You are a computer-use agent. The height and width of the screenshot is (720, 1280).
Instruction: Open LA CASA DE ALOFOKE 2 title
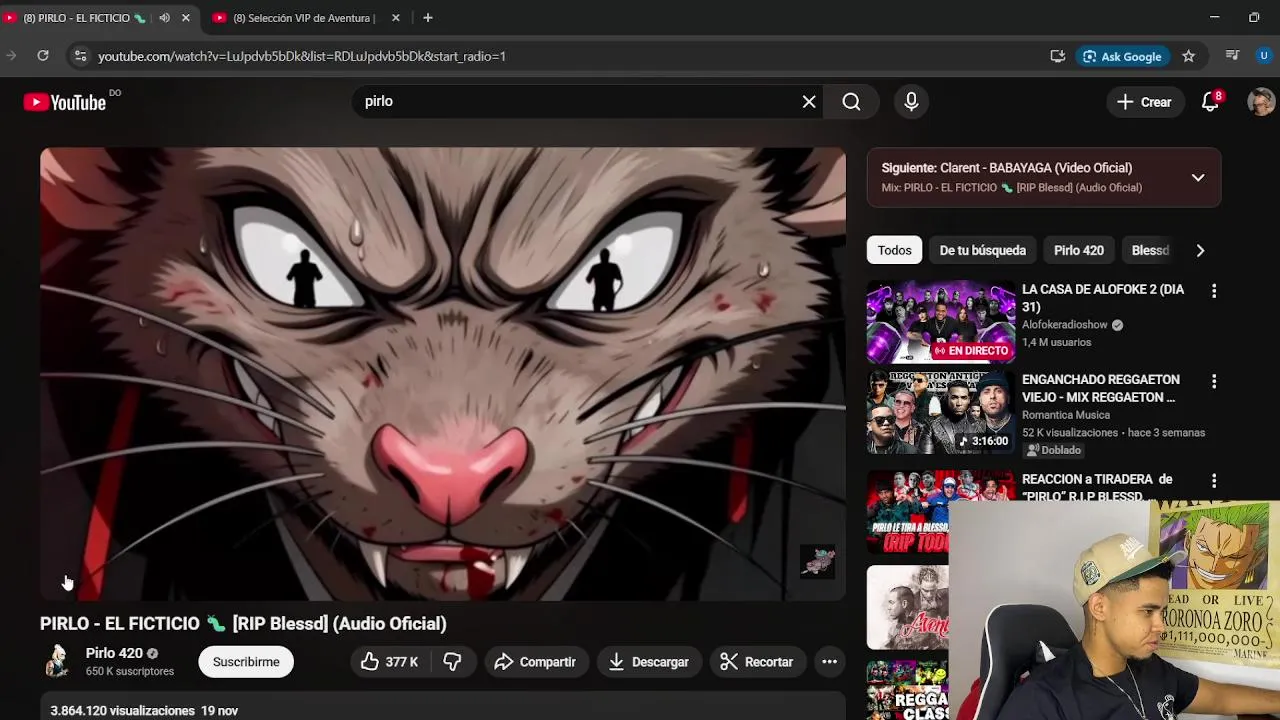tap(1103, 298)
